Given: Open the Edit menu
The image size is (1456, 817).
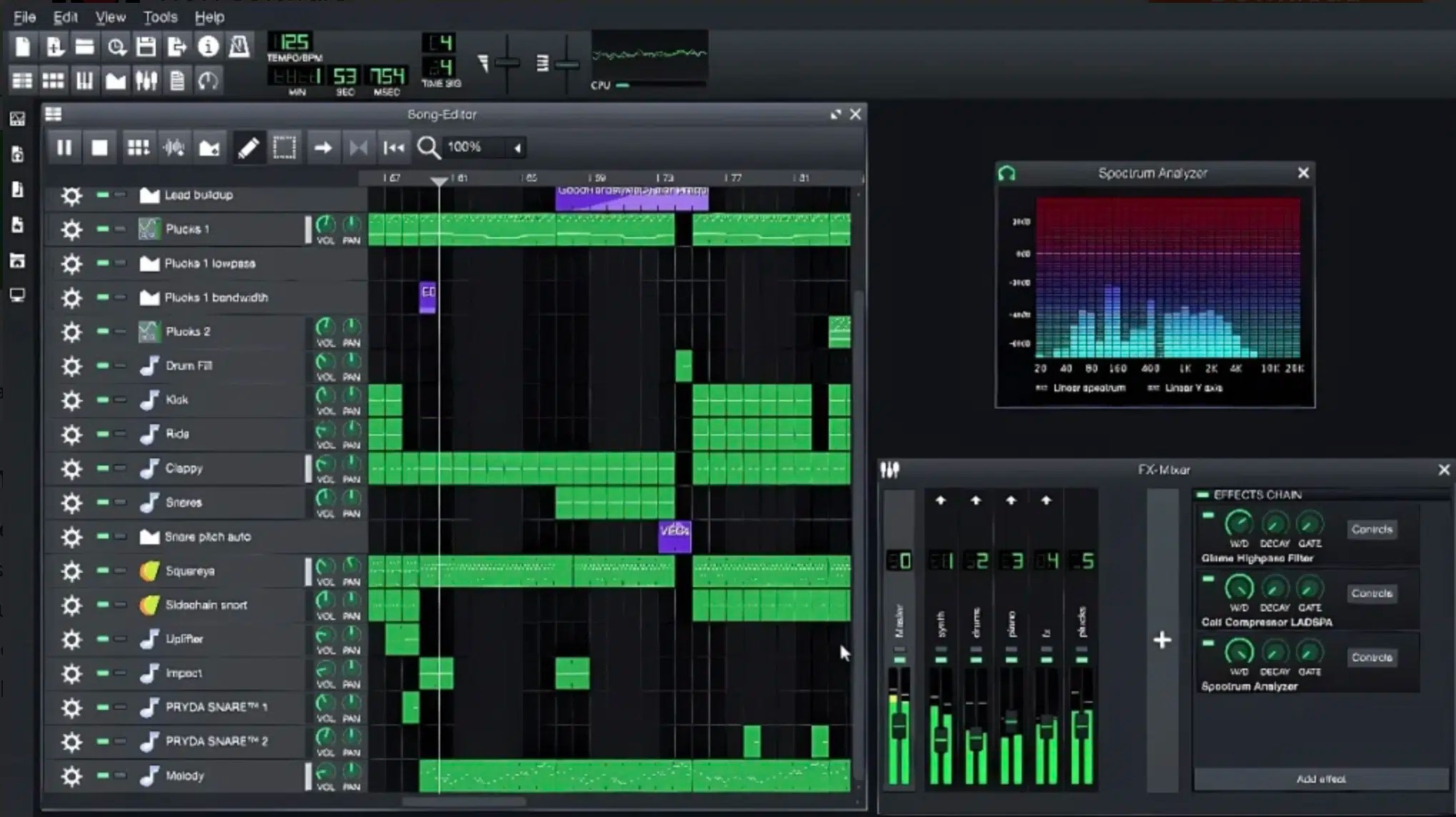Looking at the screenshot, I should pyautogui.click(x=65, y=17).
